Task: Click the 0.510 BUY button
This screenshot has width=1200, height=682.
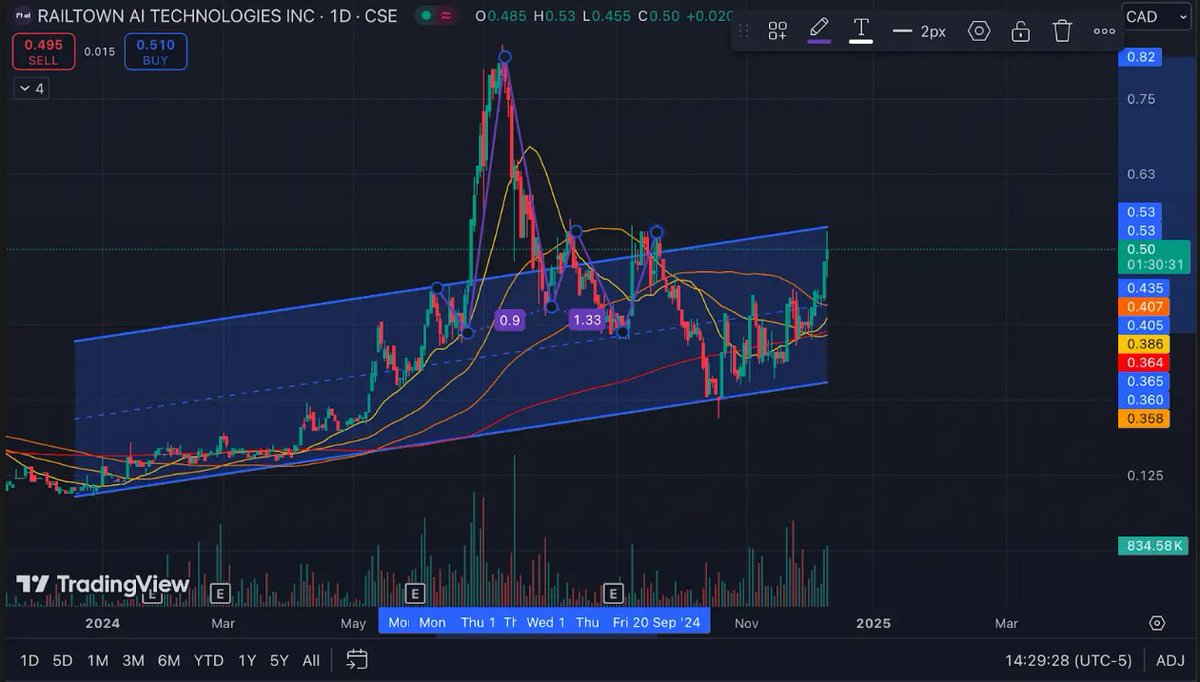Action: pos(155,52)
